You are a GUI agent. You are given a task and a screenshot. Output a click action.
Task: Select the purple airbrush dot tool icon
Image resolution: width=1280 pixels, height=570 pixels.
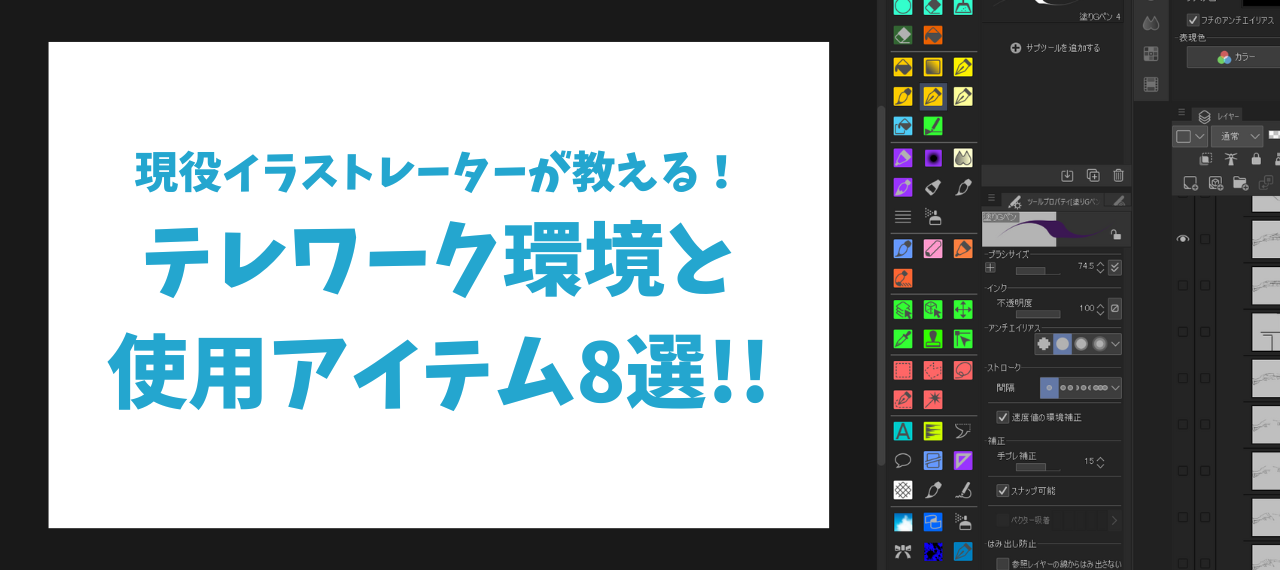(x=933, y=158)
